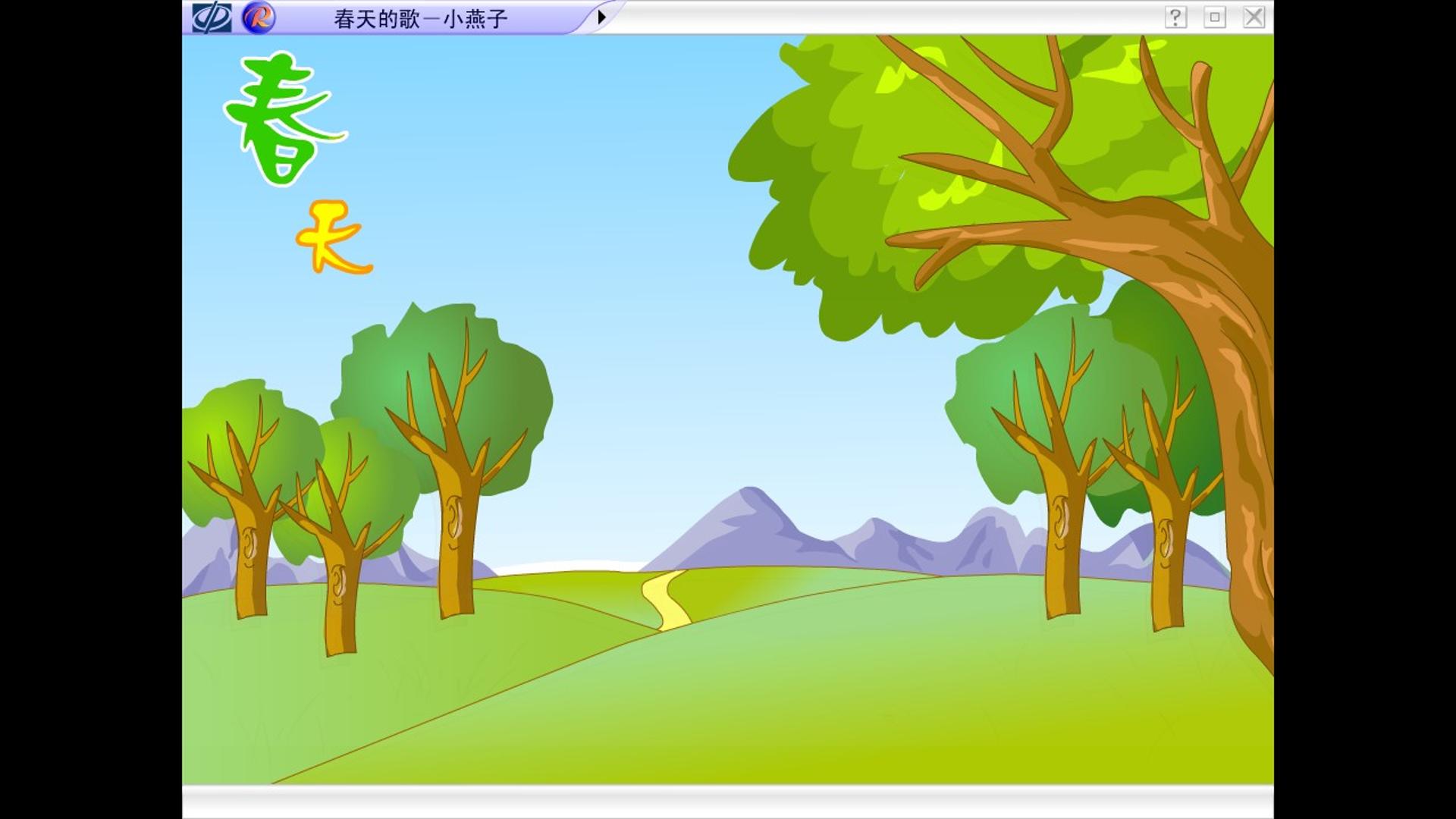Click the yellow 天 character
The height and width of the screenshot is (819, 1456).
pyautogui.click(x=333, y=237)
